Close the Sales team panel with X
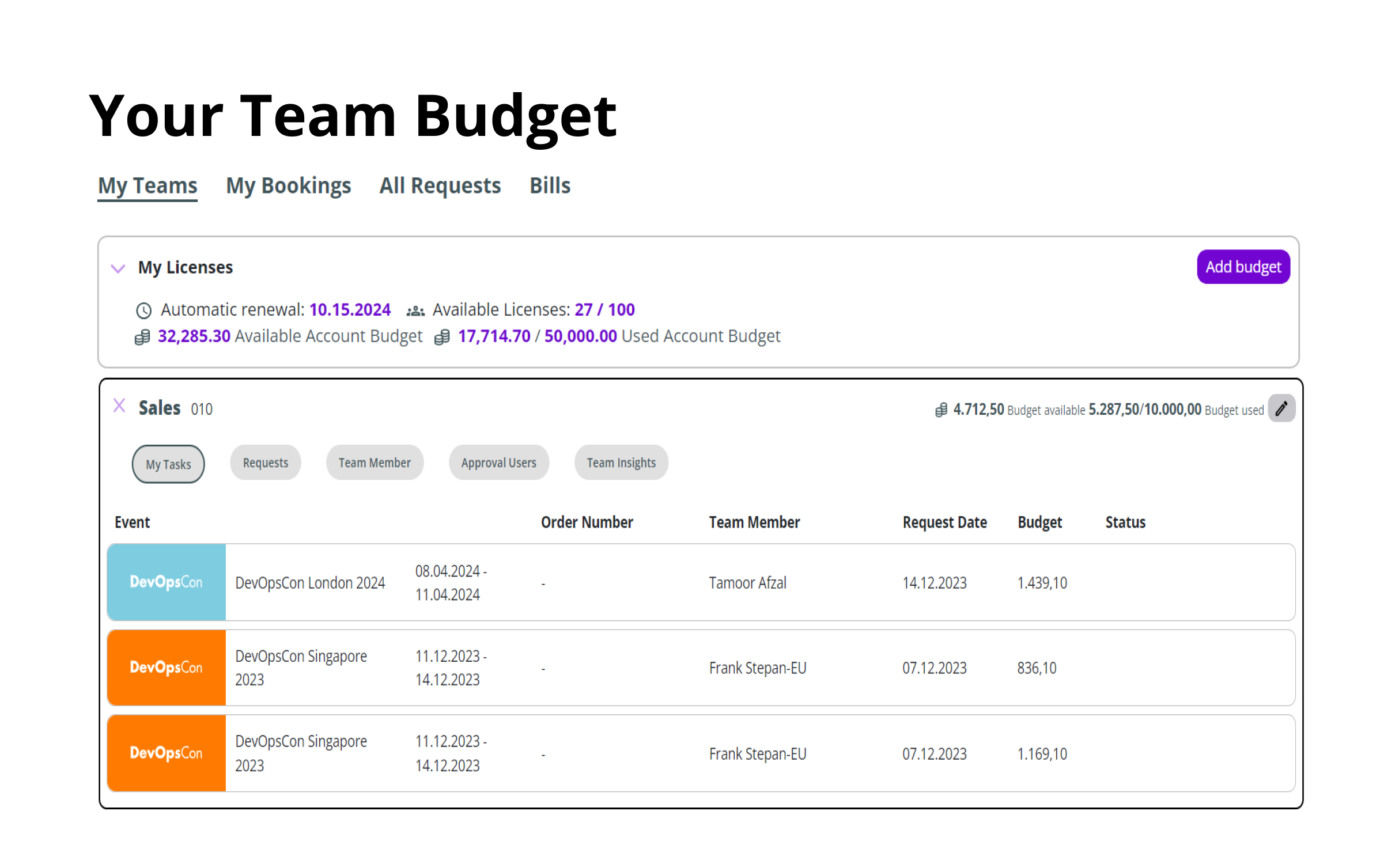The width and height of the screenshot is (1399, 868). tap(119, 405)
